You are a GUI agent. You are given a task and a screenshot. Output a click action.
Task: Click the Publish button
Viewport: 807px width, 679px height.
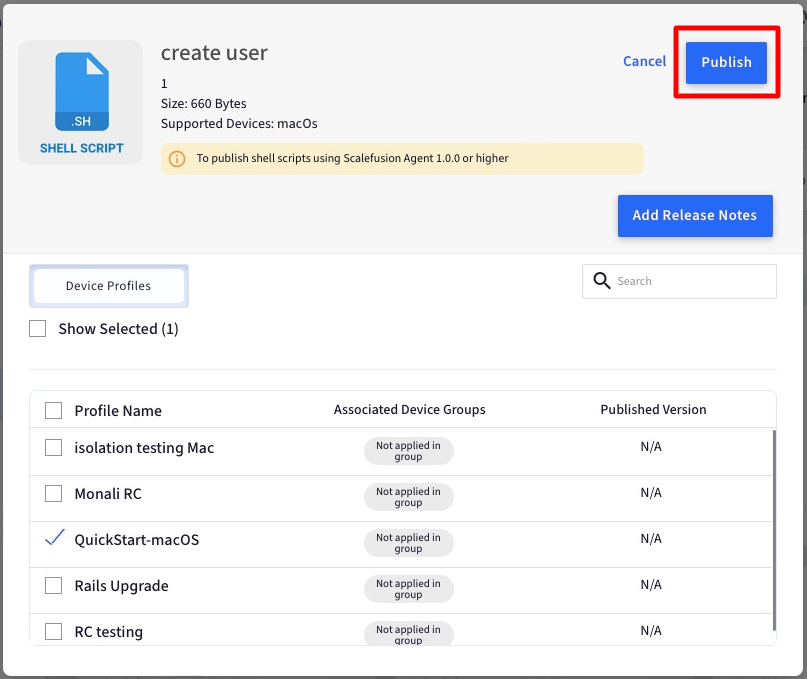pyautogui.click(x=726, y=62)
